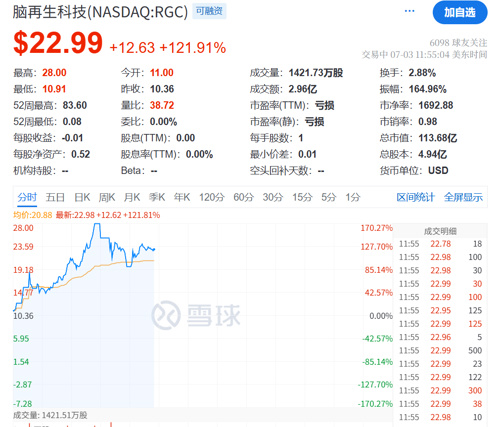
Task: Click the 今开 value 11.00
Action: (x=162, y=73)
